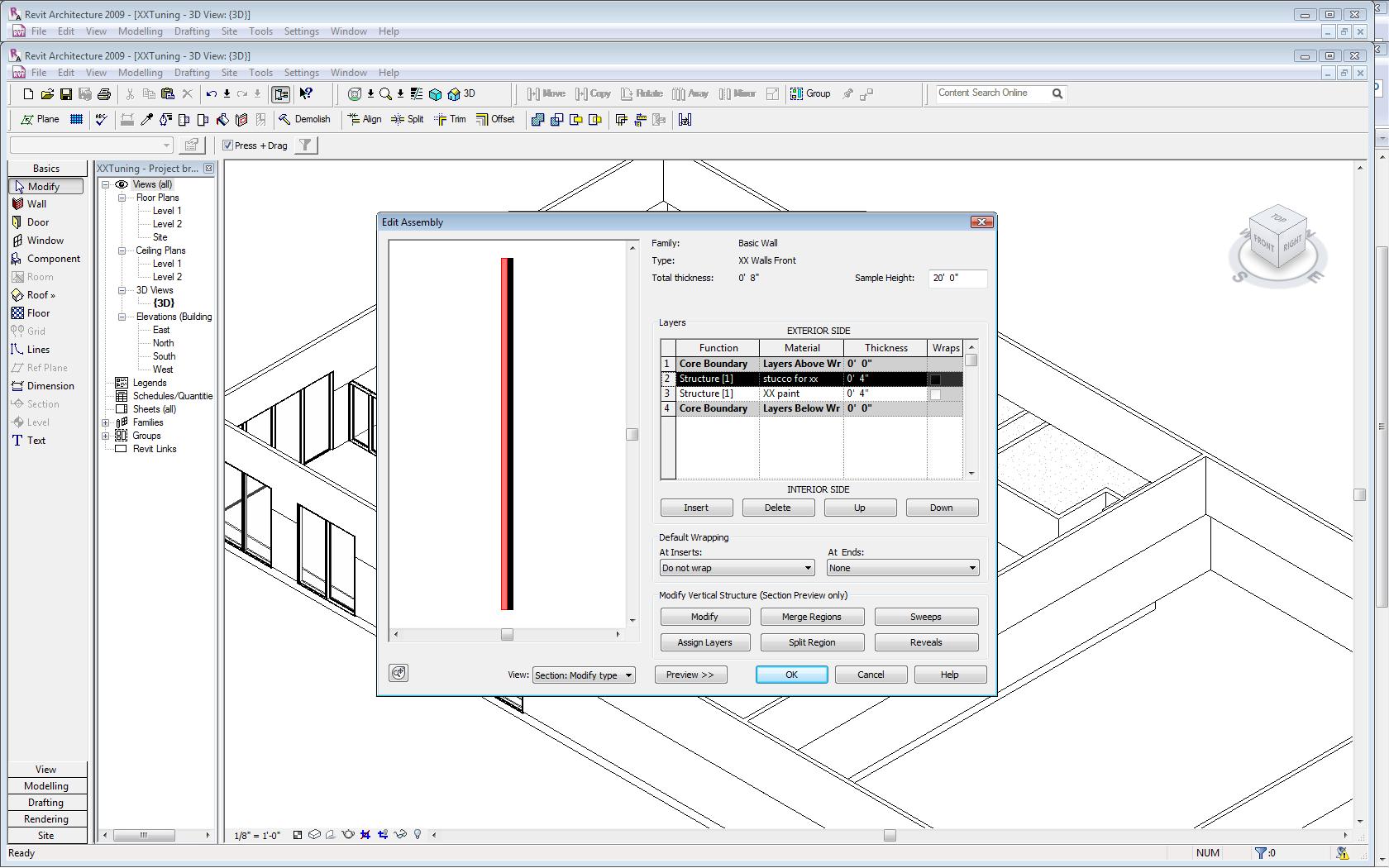
Task: Choose the Wall tool in Basics
Action: point(36,204)
